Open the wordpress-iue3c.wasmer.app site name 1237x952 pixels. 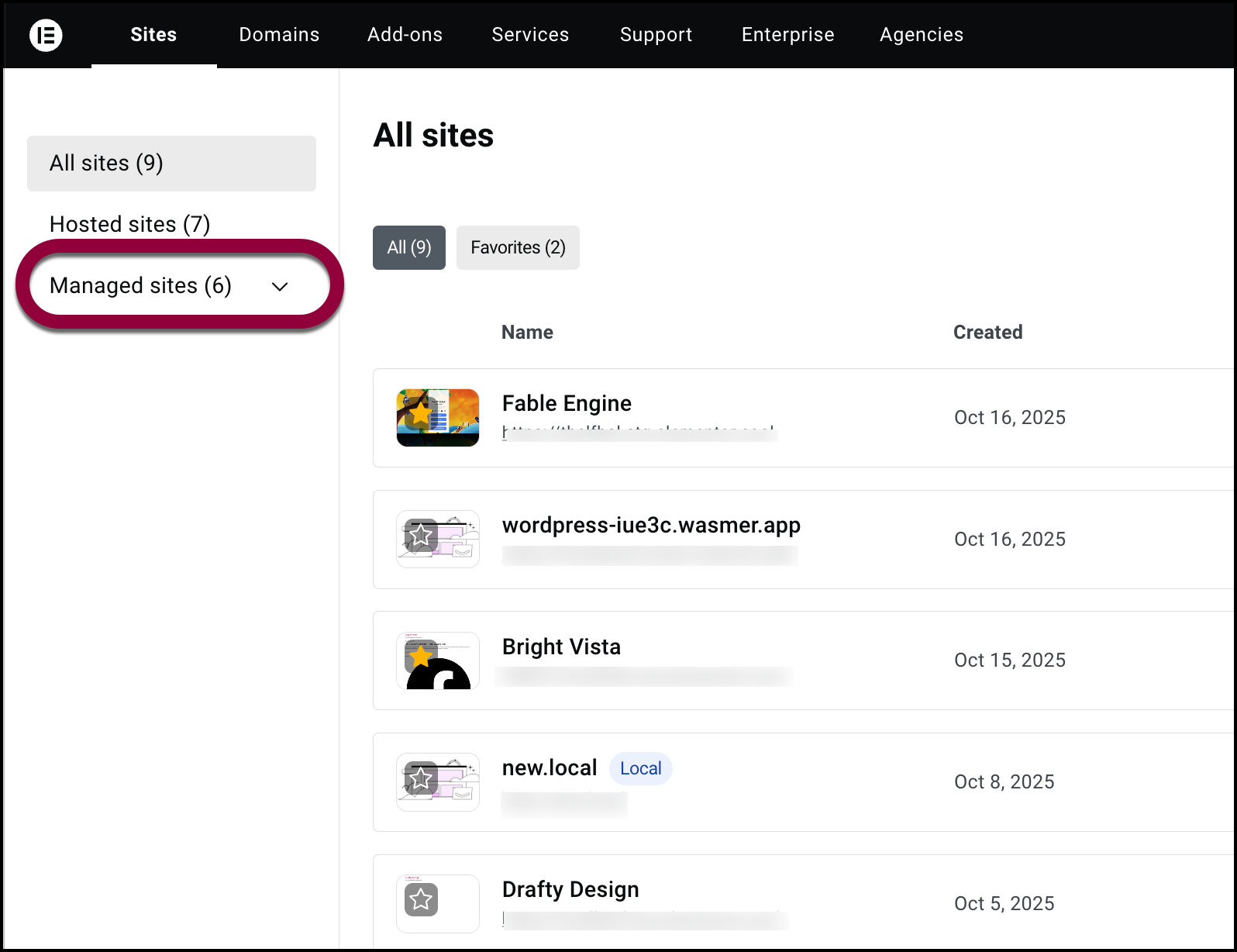[651, 525]
